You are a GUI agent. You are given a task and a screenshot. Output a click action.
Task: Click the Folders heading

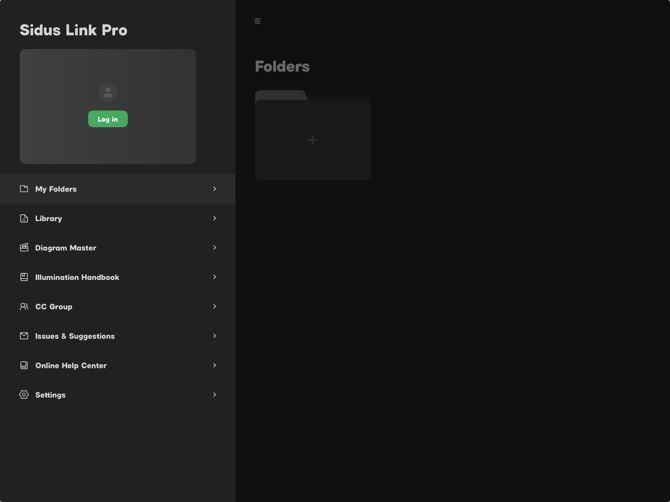tap(282, 67)
